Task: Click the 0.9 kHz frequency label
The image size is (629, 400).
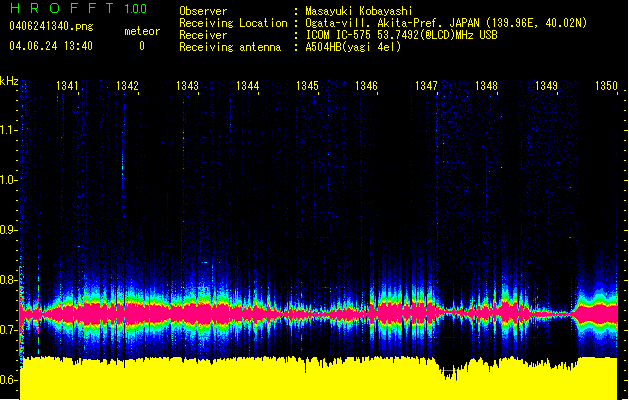Action: tap(8, 230)
